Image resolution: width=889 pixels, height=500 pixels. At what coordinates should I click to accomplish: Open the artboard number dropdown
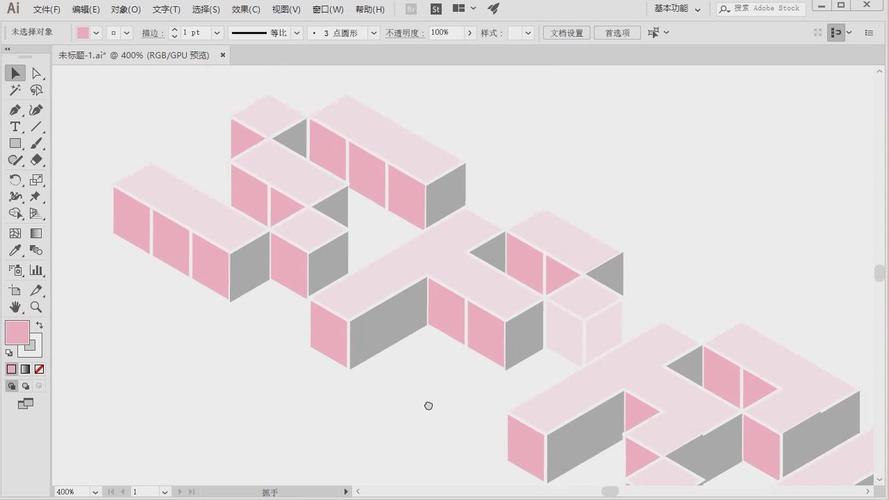[164, 491]
